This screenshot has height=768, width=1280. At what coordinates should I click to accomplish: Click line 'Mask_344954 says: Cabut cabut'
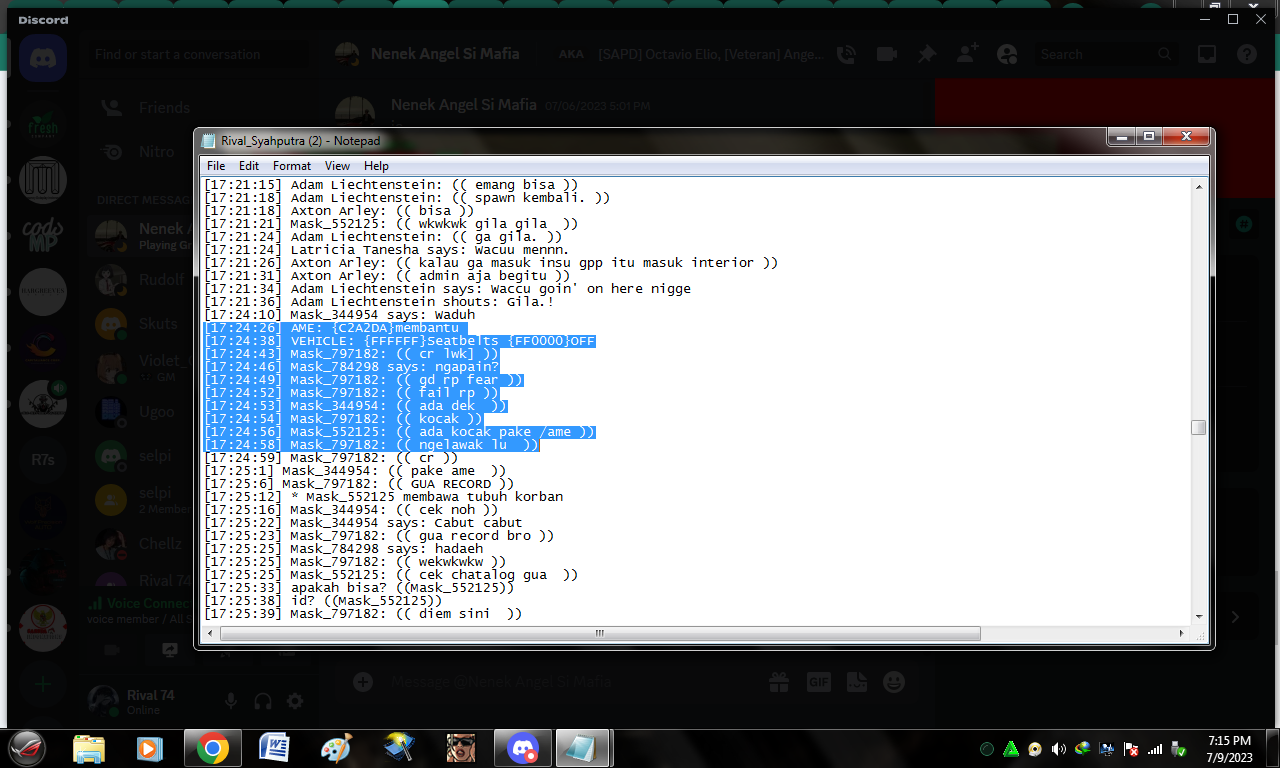tap(364, 523)
